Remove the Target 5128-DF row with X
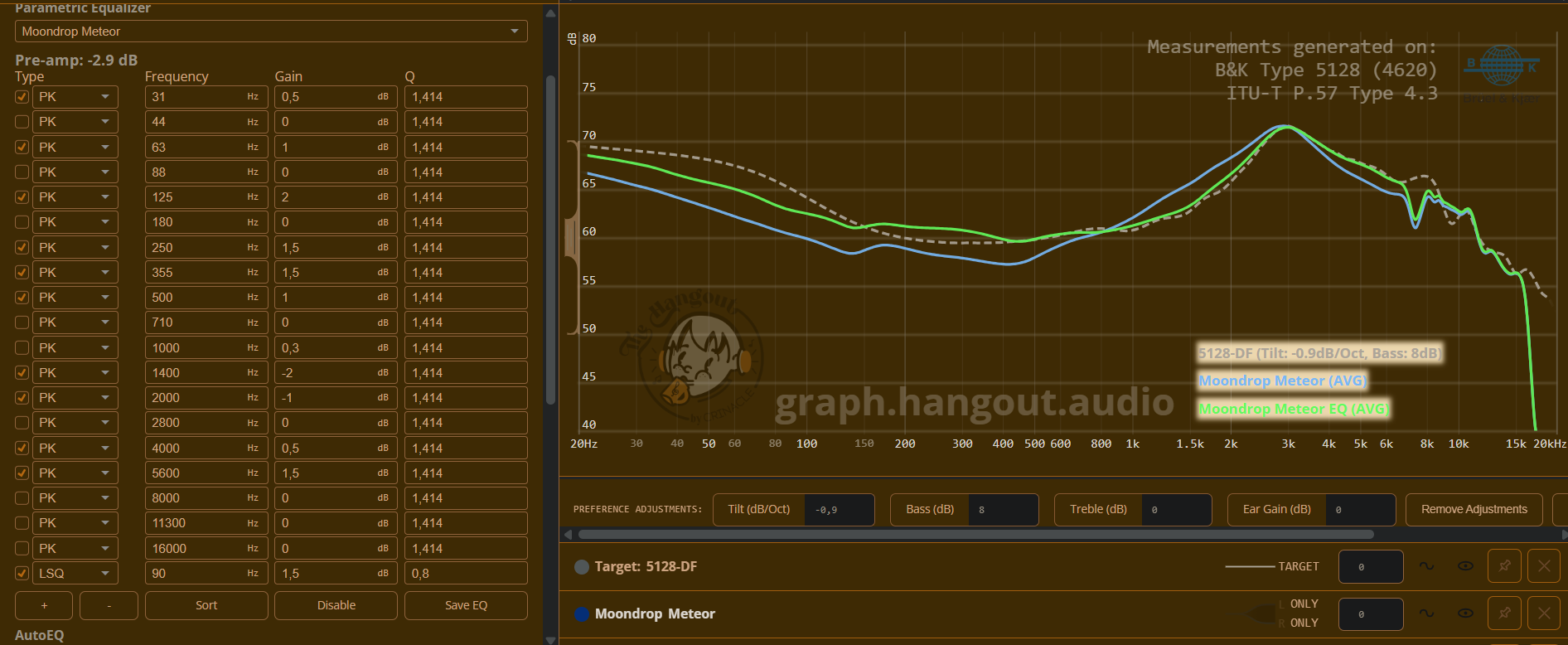1568x645 pixels. click(x=1543, y=566)
